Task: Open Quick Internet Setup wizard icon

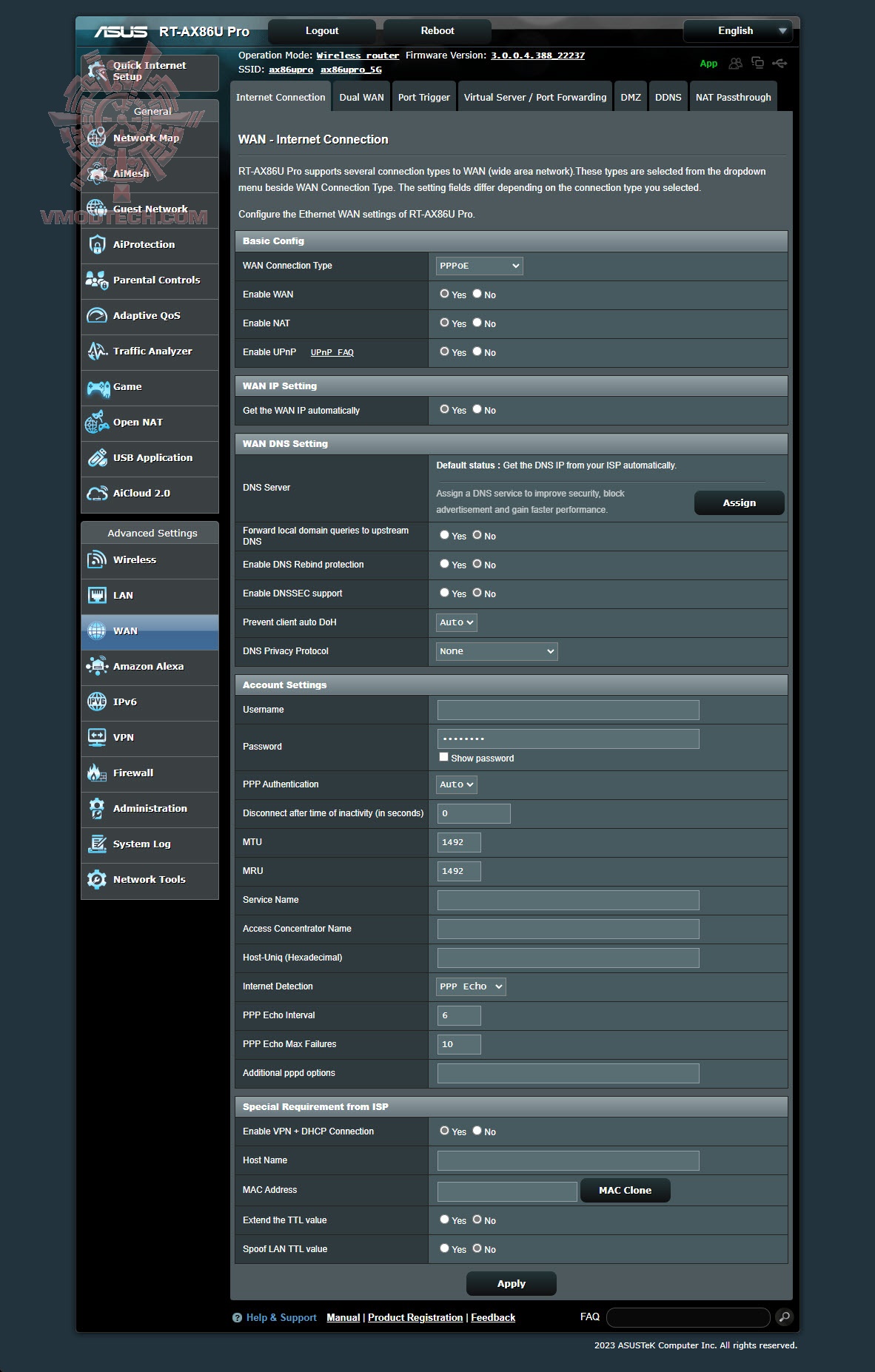Action: pyautogui.click(x=97, y=71)
